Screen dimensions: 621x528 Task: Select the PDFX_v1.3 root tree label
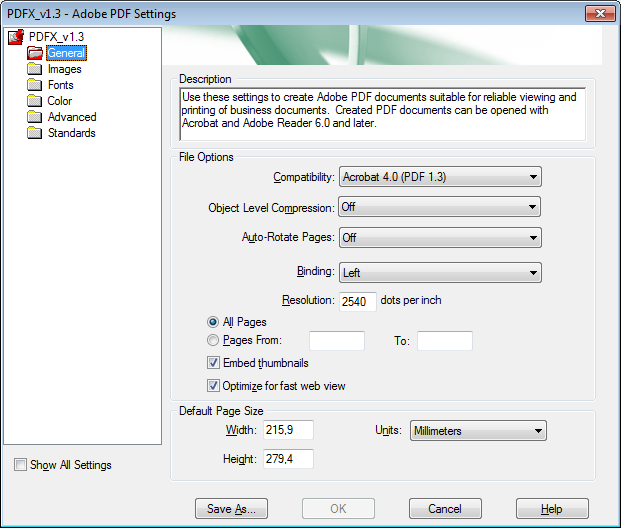pyautogui.click(x=56, y=37)
